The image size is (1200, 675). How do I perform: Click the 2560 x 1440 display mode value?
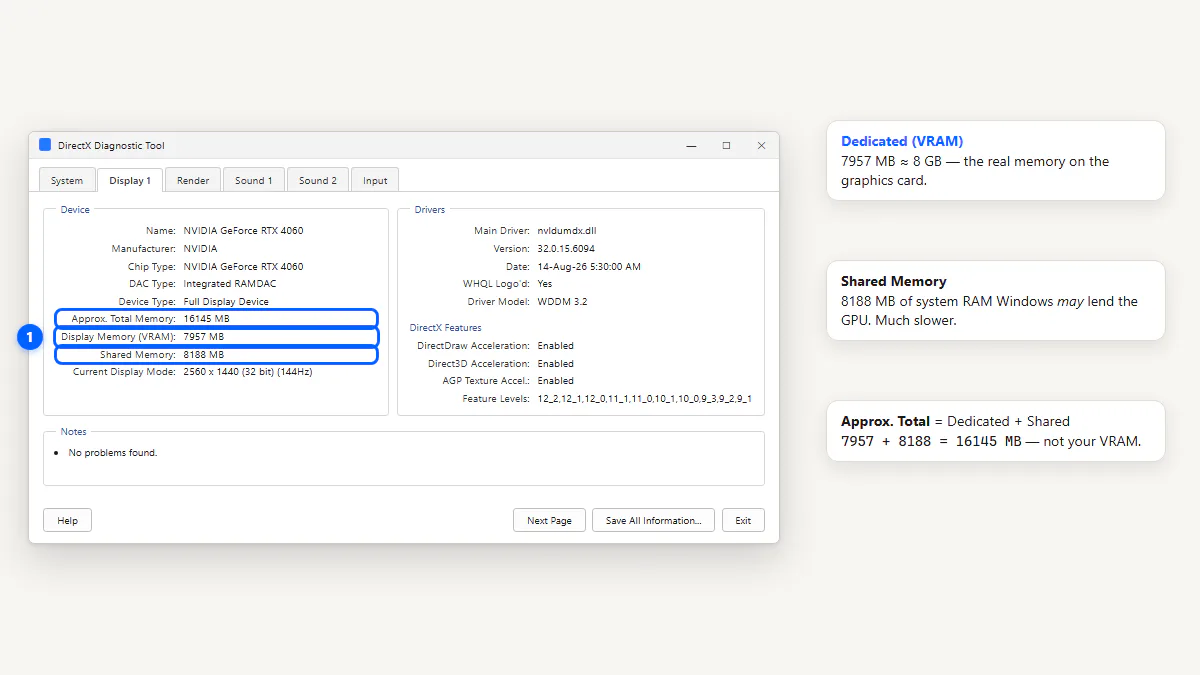248,371
